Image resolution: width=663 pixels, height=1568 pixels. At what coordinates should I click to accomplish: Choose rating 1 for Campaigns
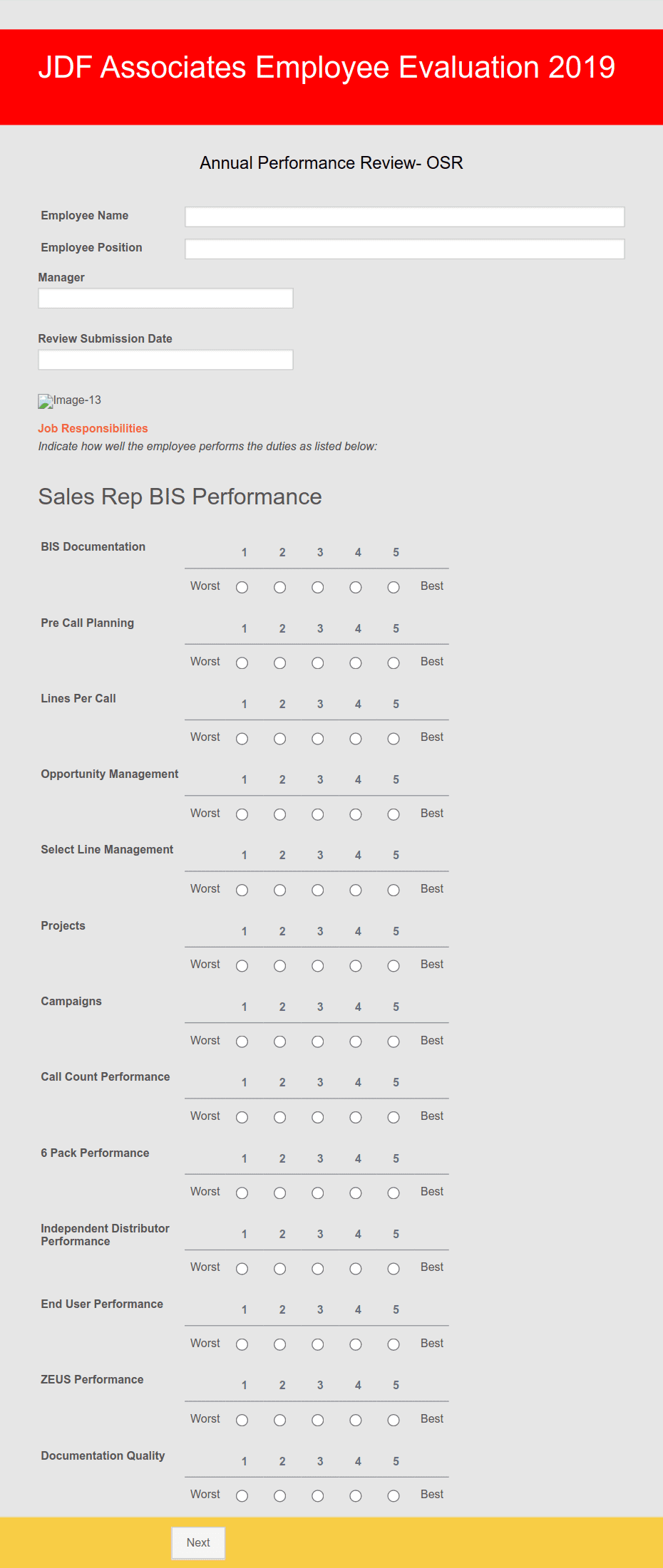click(242, 1042)
